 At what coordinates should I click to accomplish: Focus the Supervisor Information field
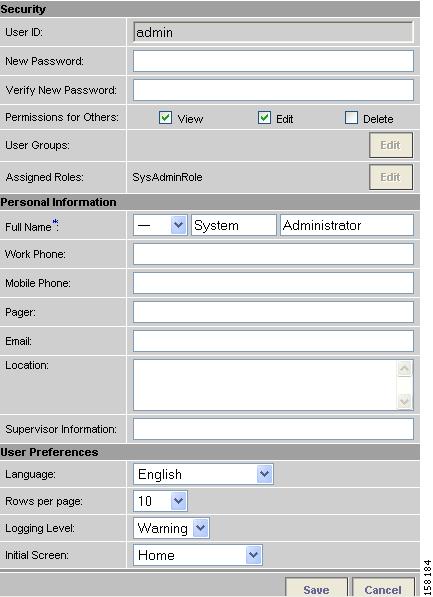tap(273, 429)
